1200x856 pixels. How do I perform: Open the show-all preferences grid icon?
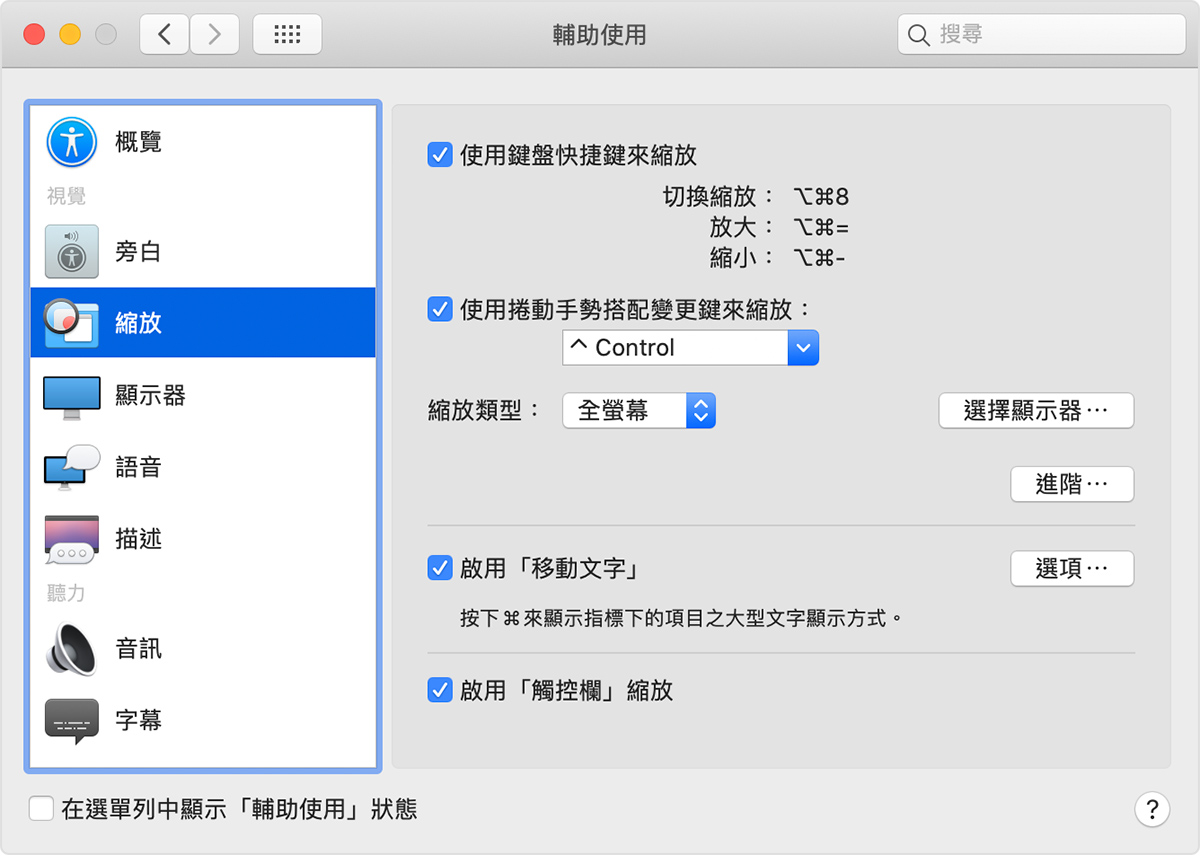click(287, 33)
